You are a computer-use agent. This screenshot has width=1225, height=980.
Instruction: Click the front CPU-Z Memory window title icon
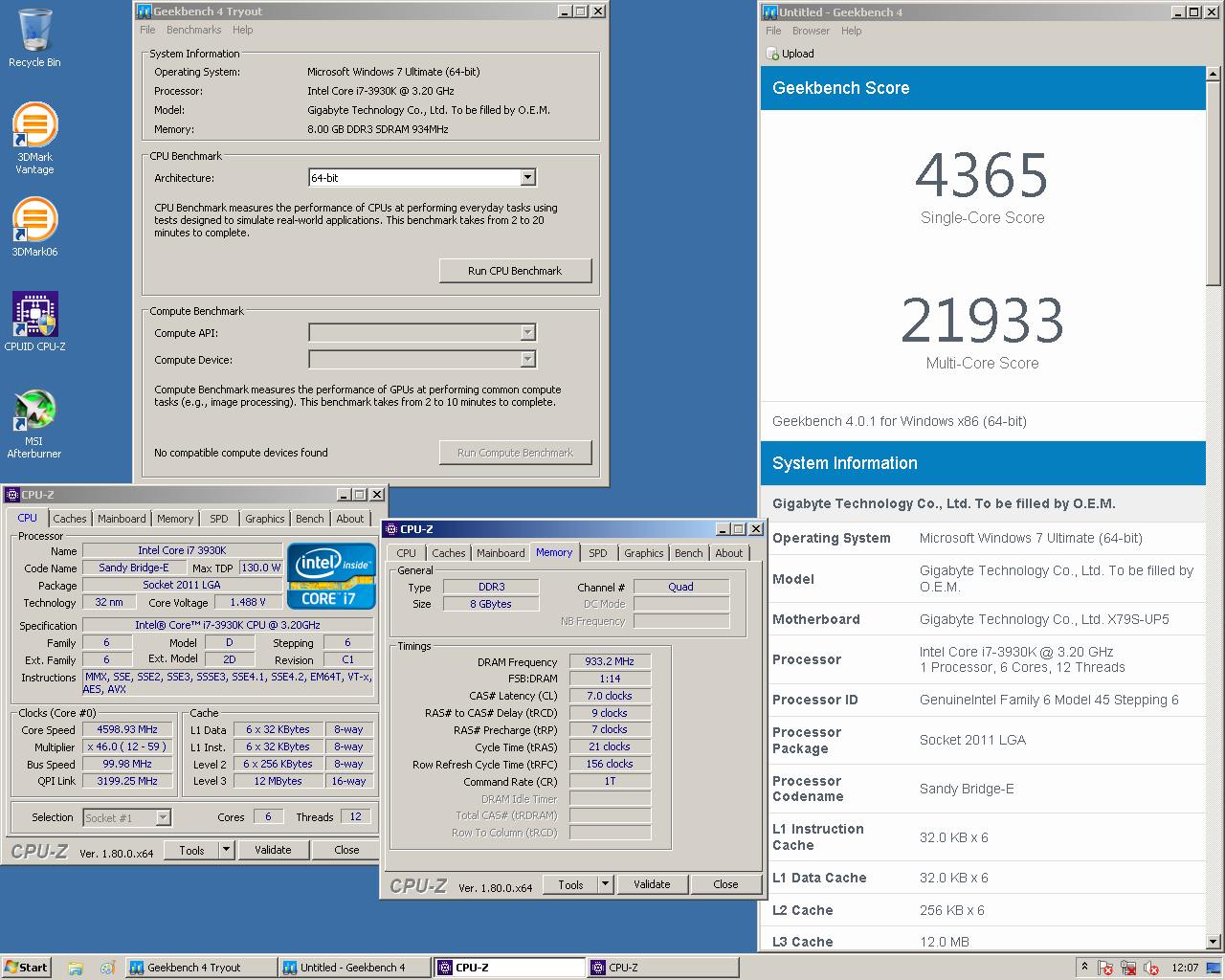click(x=391, y=529)
